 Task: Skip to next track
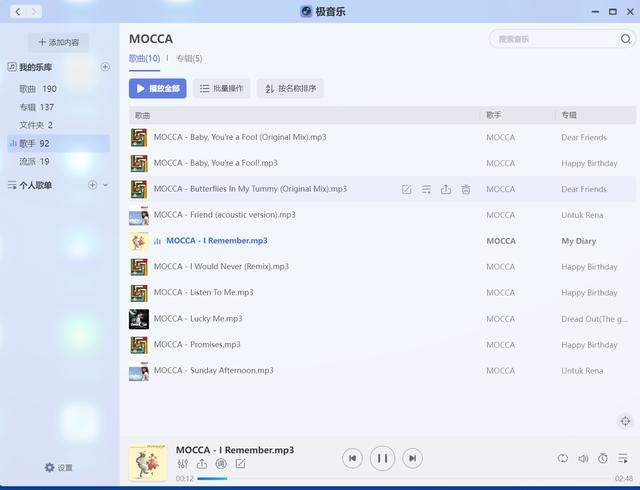(412, 458)
